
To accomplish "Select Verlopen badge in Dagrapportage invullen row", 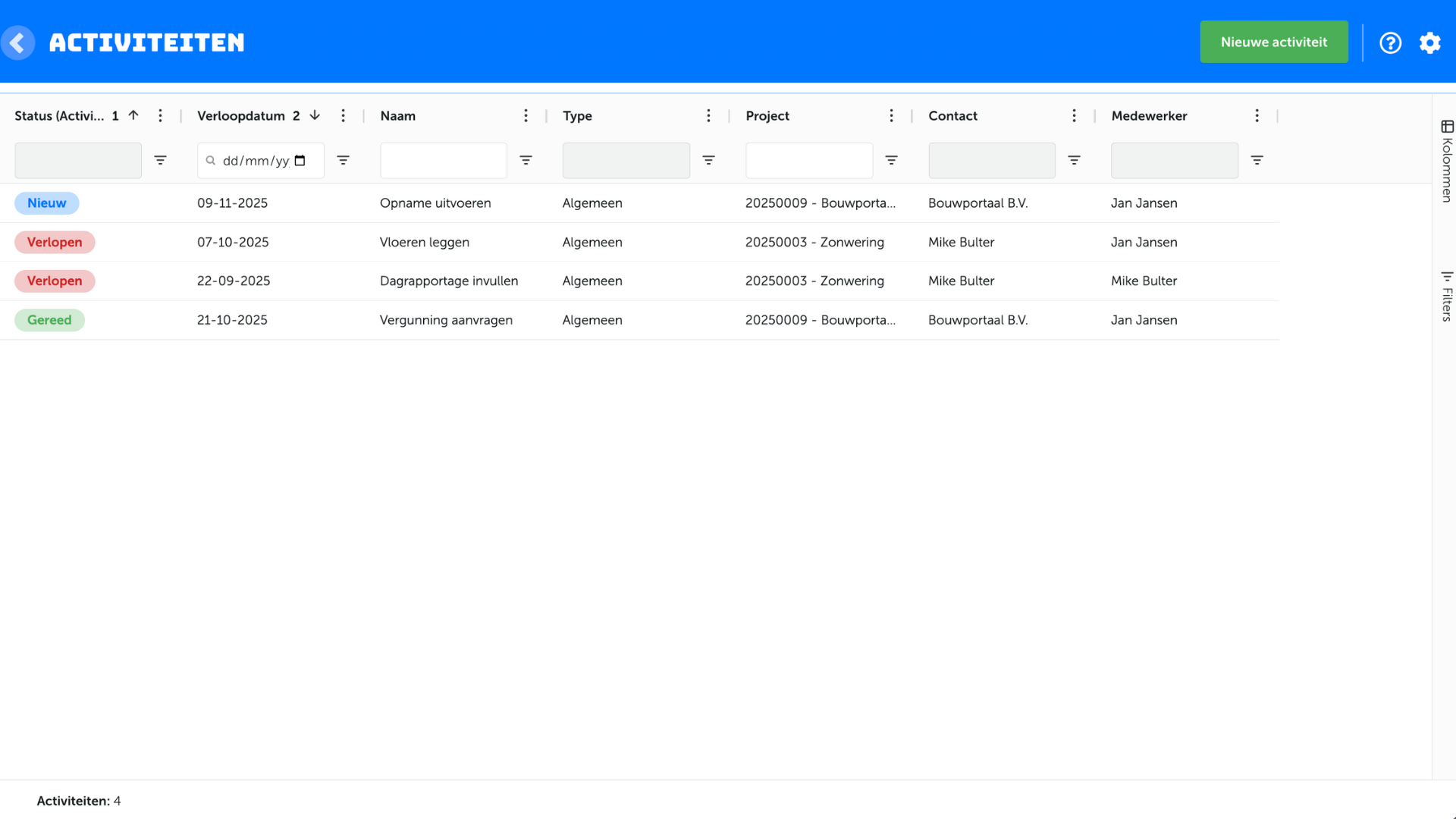I will coord(55,281).
